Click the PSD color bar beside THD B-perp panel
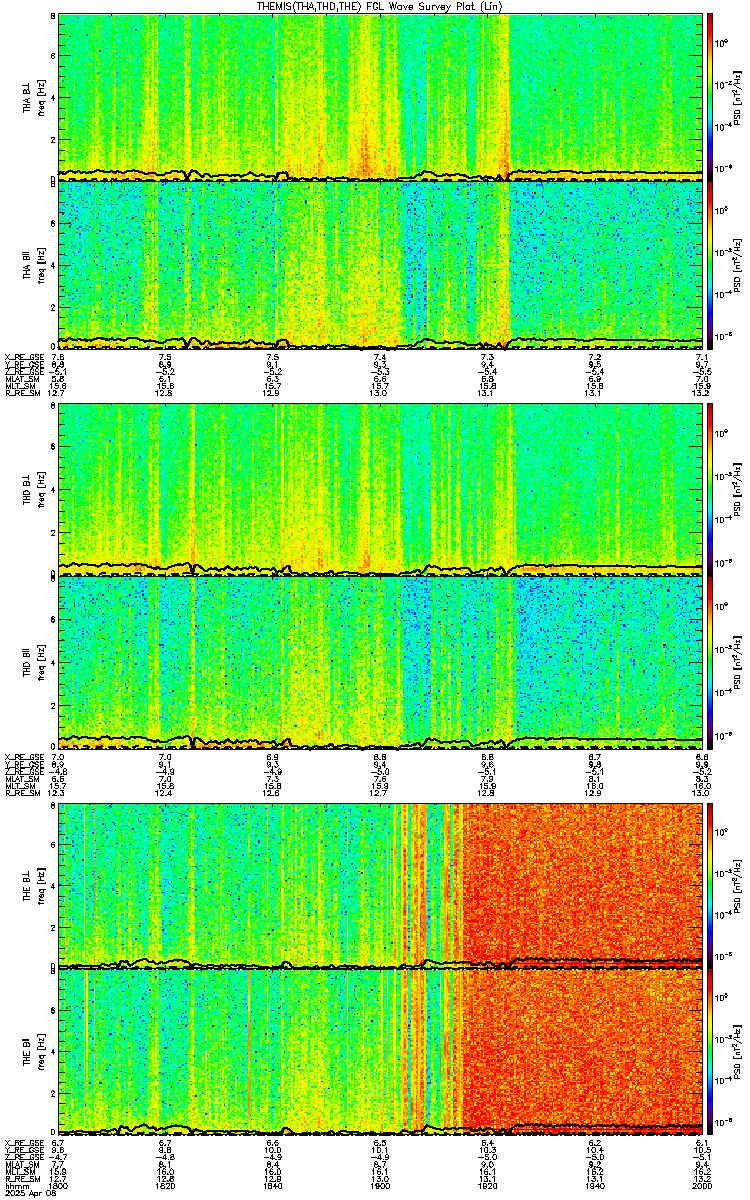This screenshot has height=1200, width=750. (x=711, y=490)
